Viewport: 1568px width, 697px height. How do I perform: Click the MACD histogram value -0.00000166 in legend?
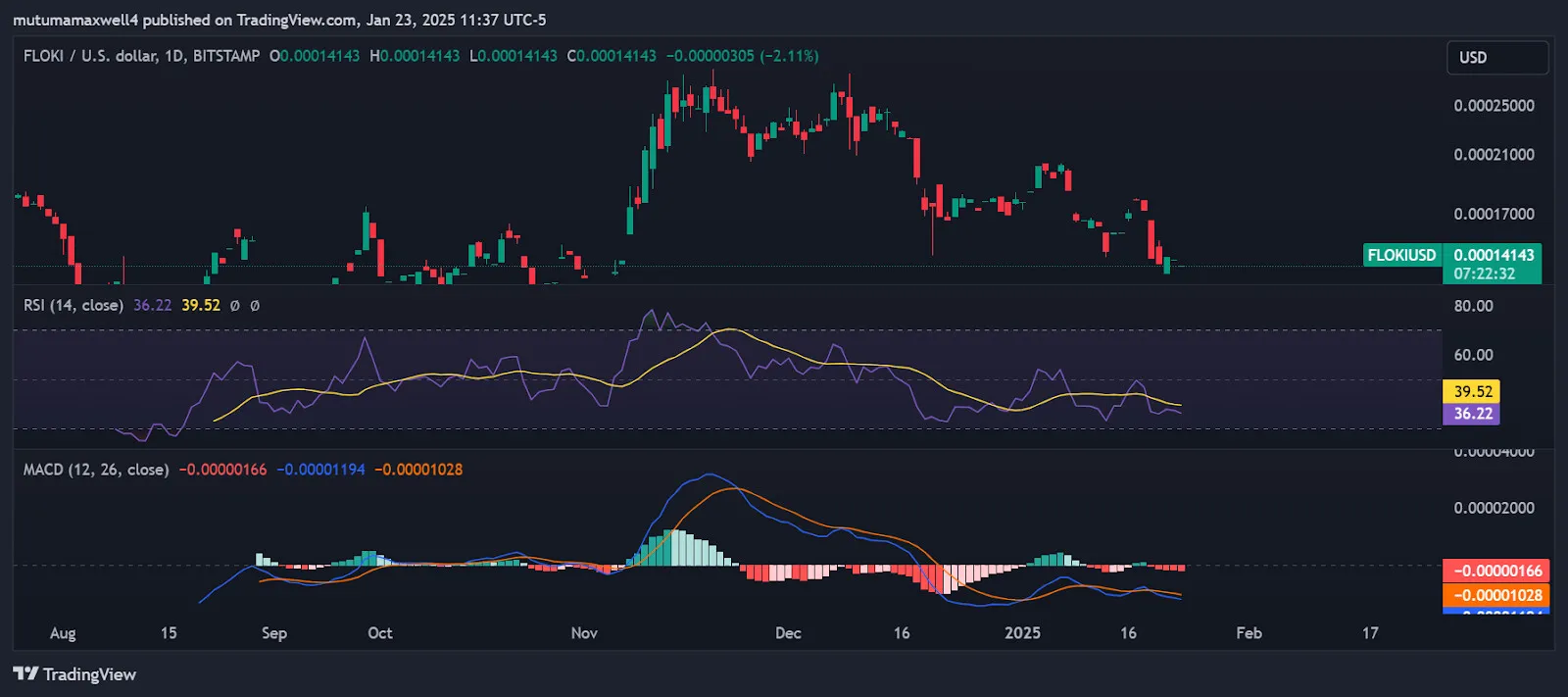(x=222, y=470)
